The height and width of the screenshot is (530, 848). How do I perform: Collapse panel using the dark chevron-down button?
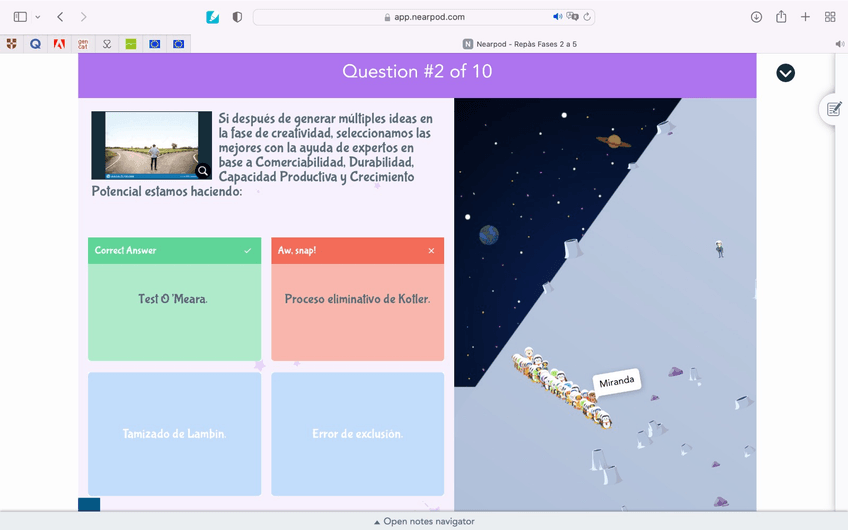[785, 72]
